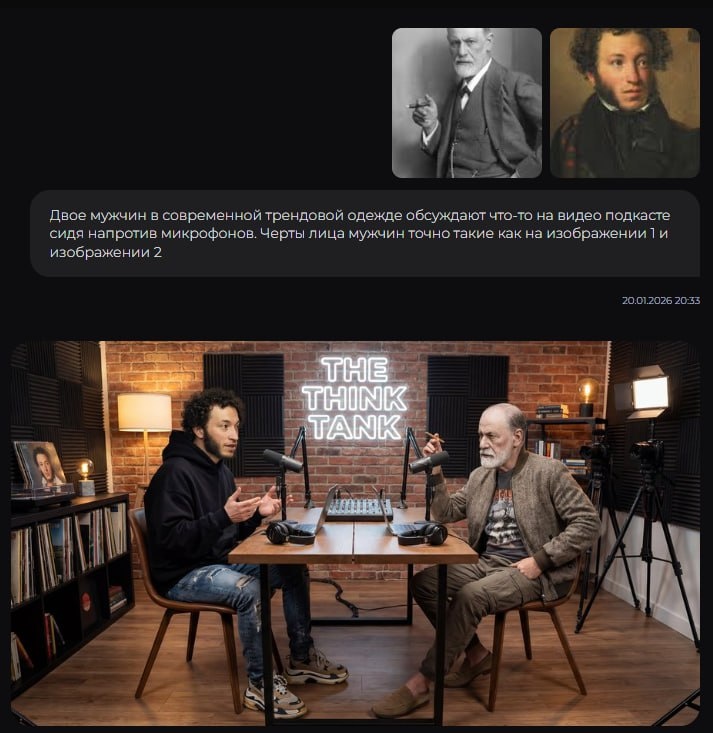
Task: Open the painted portrait attachment of curly-haired man
Action: click(625, 103)
